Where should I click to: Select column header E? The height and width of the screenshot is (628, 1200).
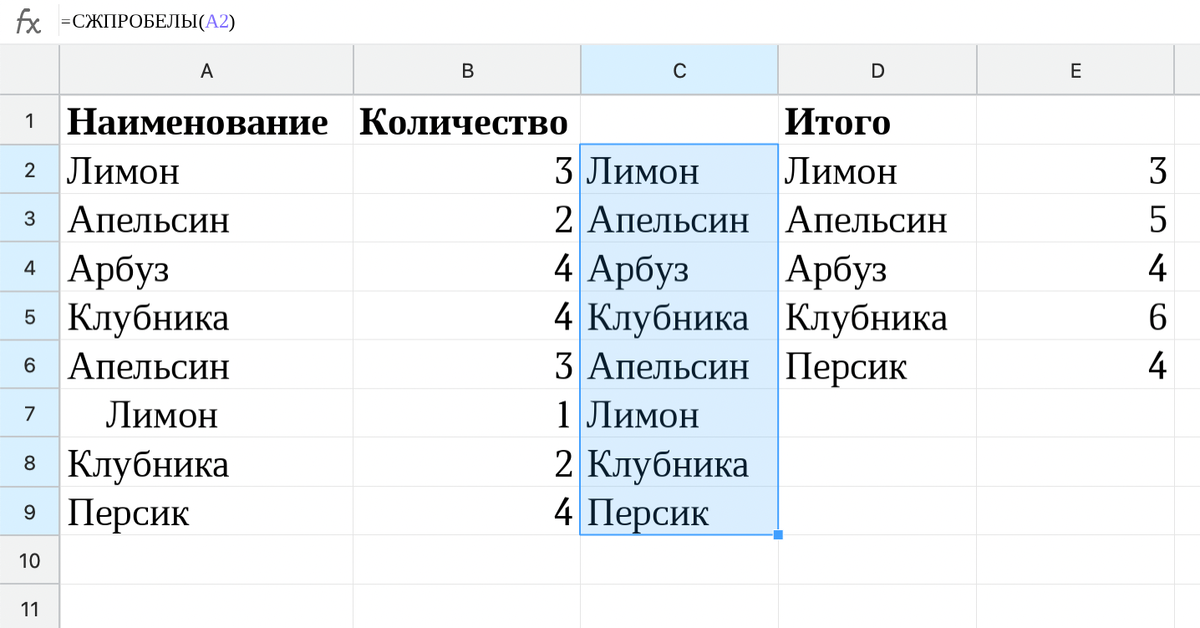1075,70
